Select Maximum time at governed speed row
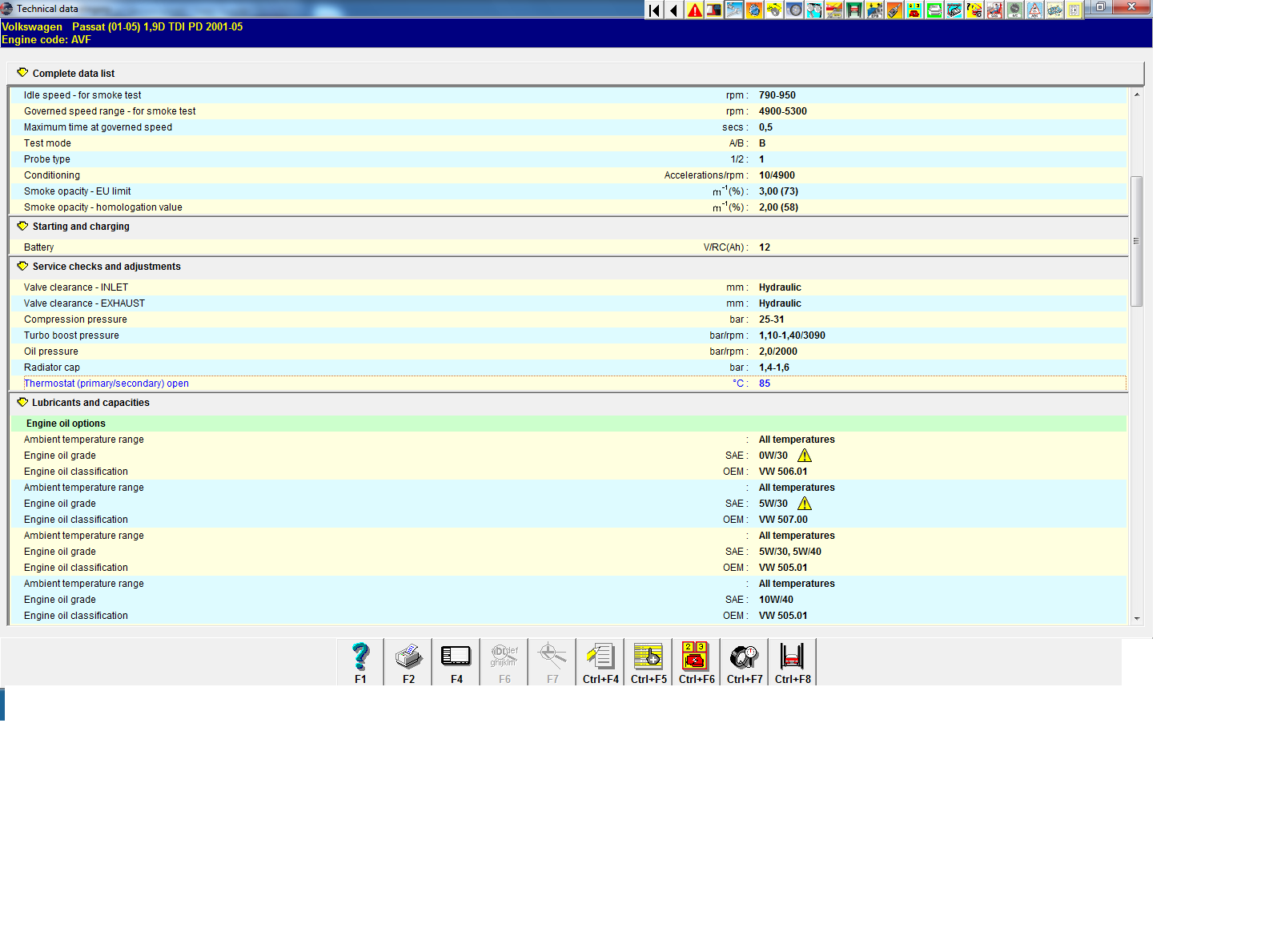This screenshot has width=1265, height=952. pyautogui.click(x=568, y=127)
